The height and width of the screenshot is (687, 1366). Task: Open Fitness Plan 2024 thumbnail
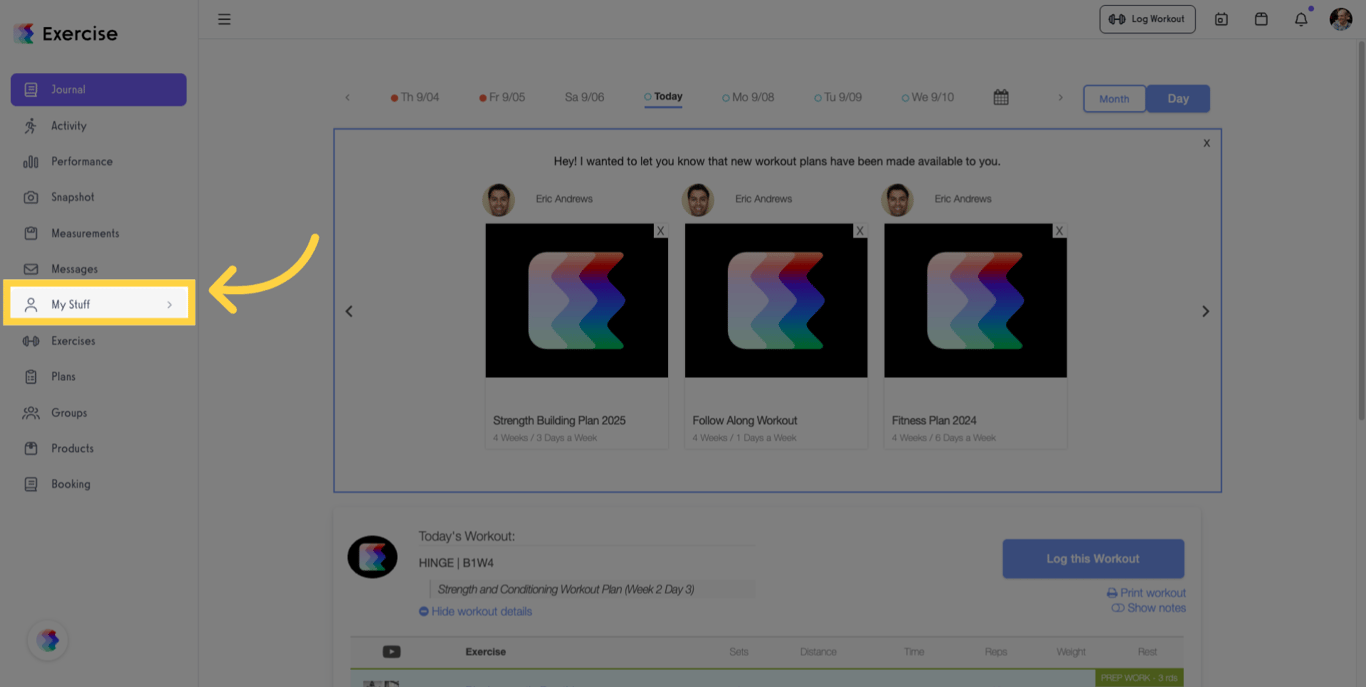975,300
